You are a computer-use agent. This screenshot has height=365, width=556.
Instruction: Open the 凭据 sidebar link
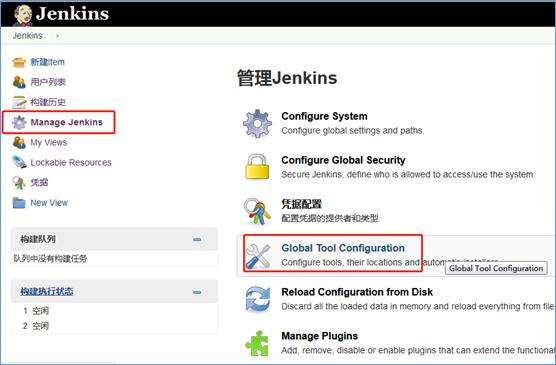tap(39, 183)
